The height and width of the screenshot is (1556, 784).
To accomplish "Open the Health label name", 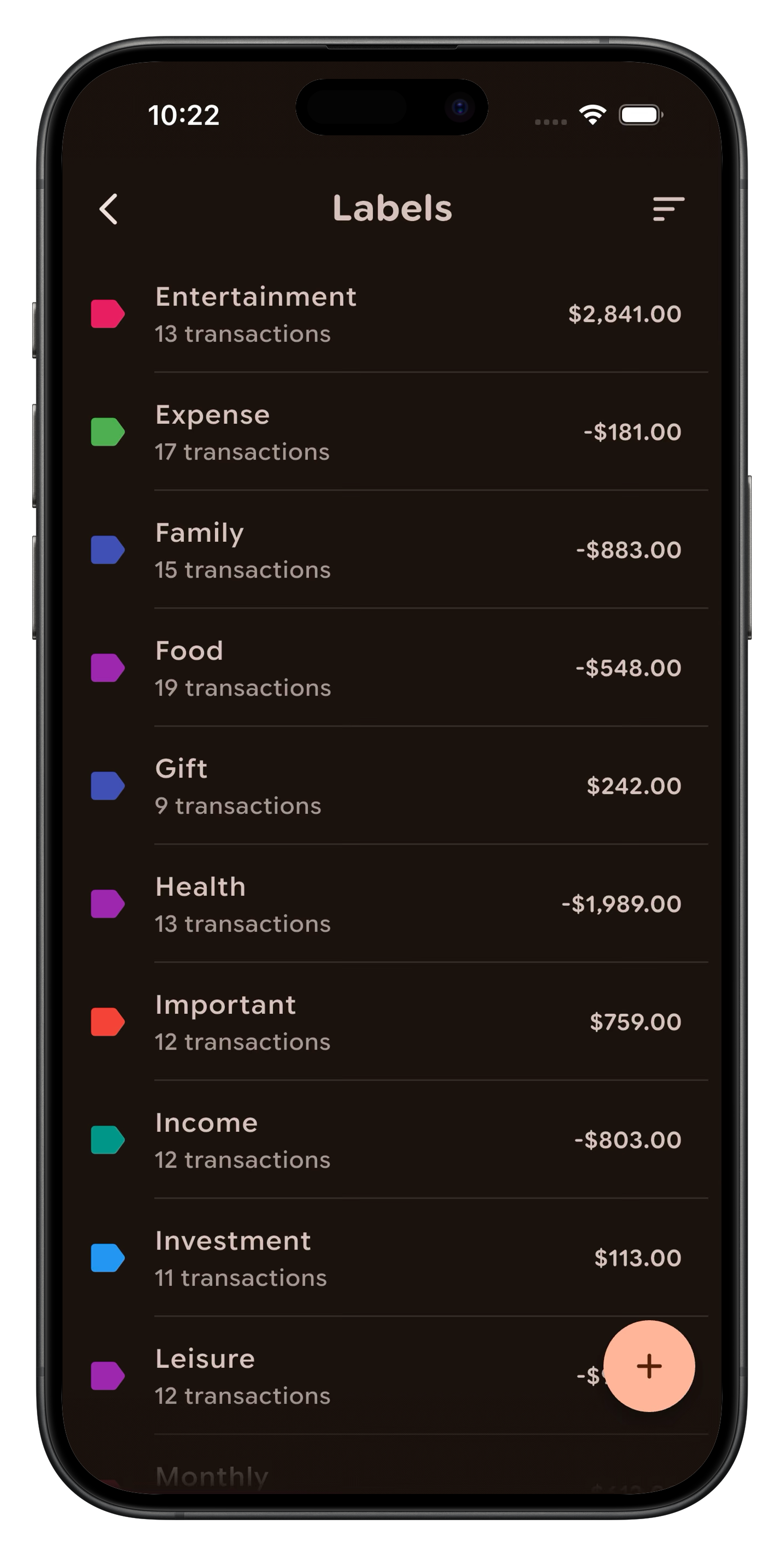I will tap(200, 887).
